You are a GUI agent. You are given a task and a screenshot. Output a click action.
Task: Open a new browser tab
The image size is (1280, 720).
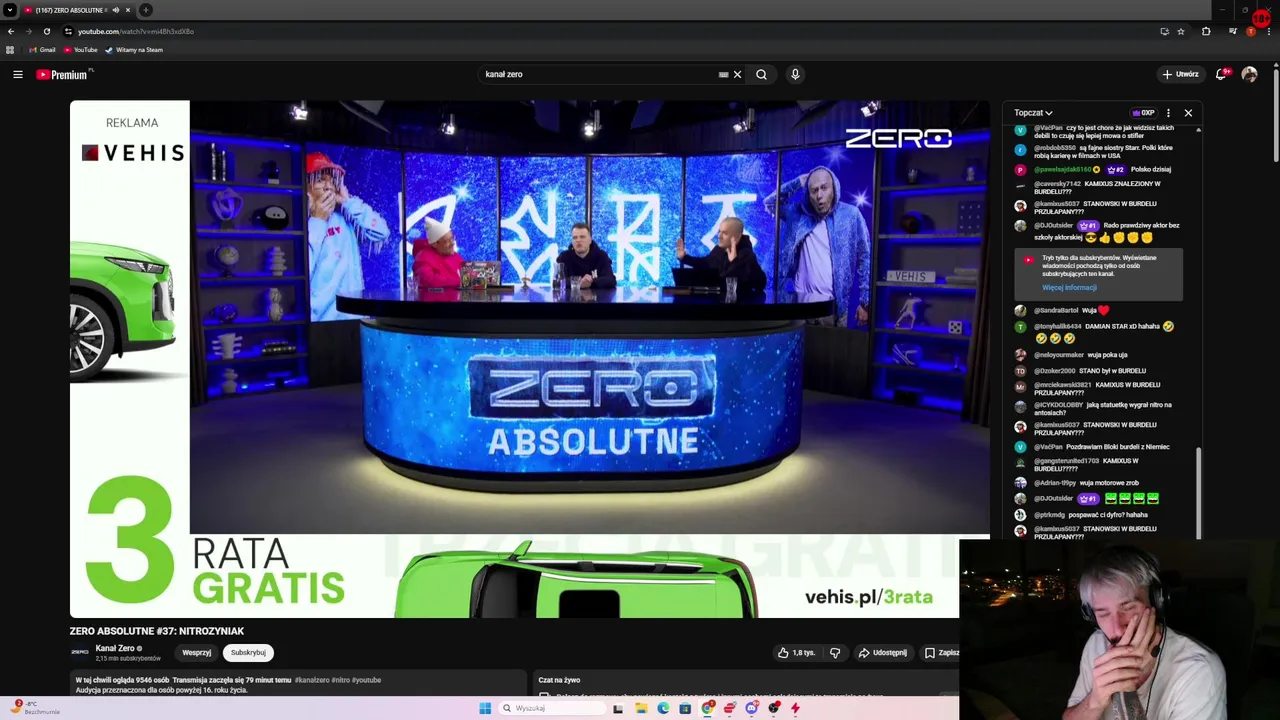click(146, 10)
